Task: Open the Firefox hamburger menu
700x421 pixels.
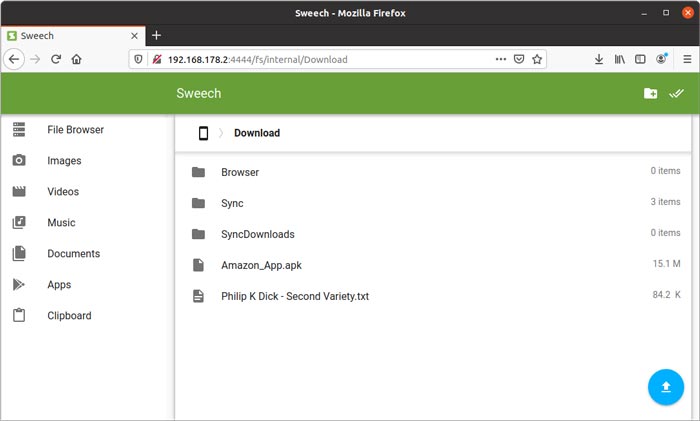Action: click(x=688, y=59)
